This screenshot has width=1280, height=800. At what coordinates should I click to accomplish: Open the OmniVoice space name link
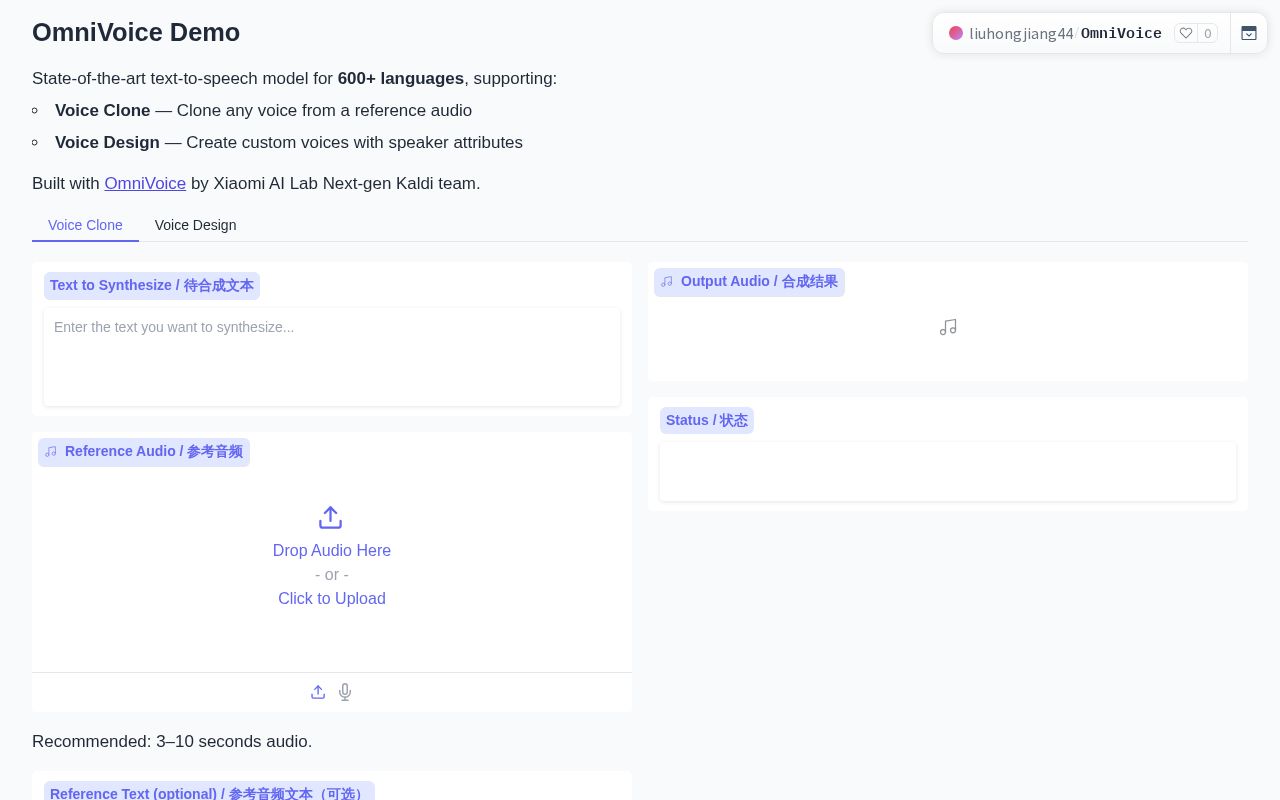1121,33
